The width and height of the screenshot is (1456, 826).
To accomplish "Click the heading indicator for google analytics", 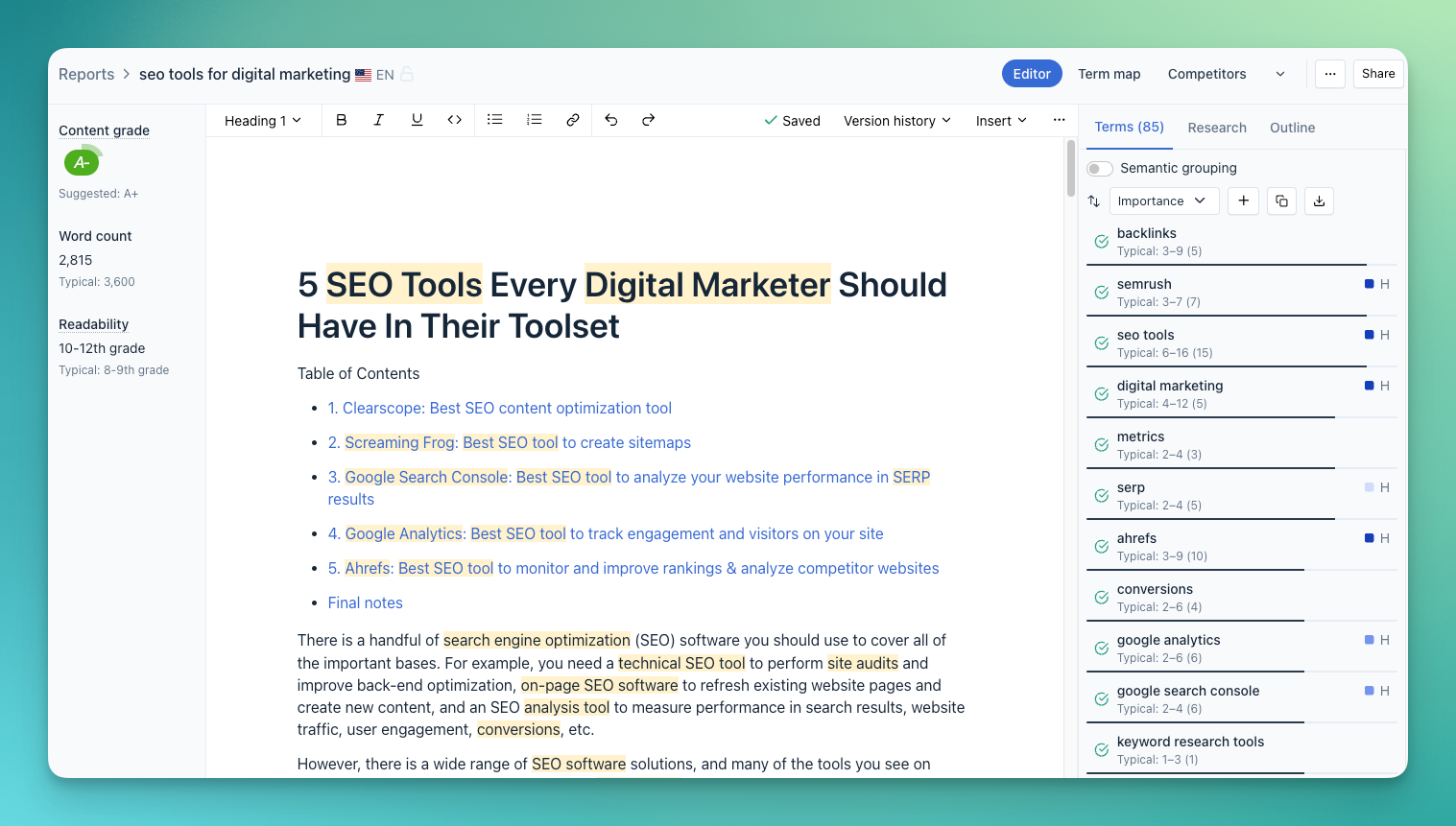I will (1377, 640).
